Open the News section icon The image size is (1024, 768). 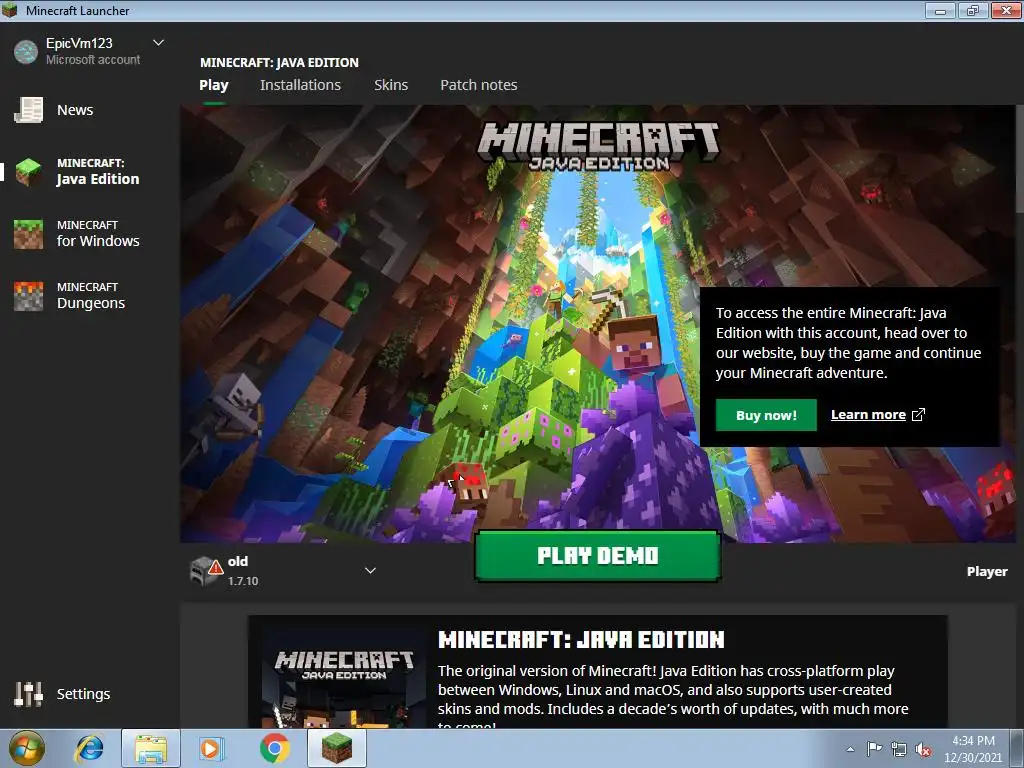[29, 110]
